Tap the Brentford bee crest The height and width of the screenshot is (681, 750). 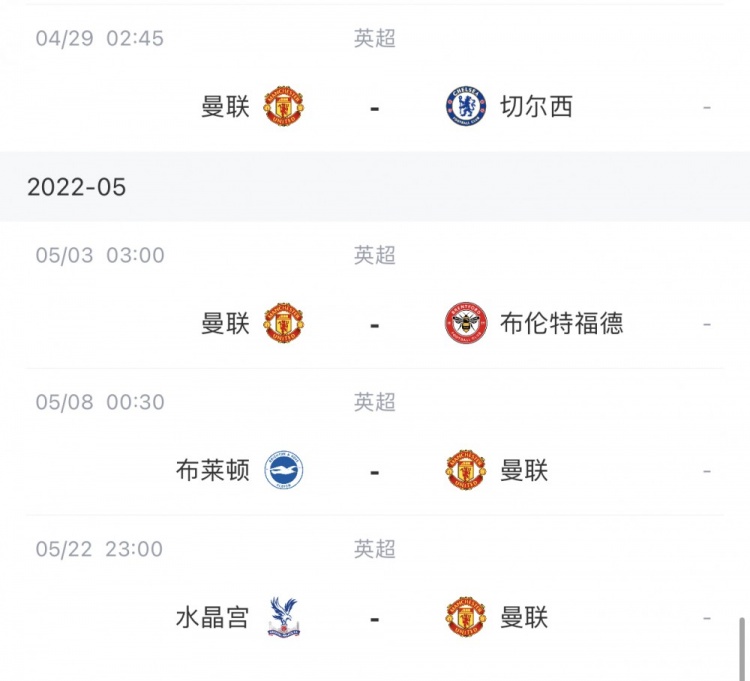click(x=466, y=323)
